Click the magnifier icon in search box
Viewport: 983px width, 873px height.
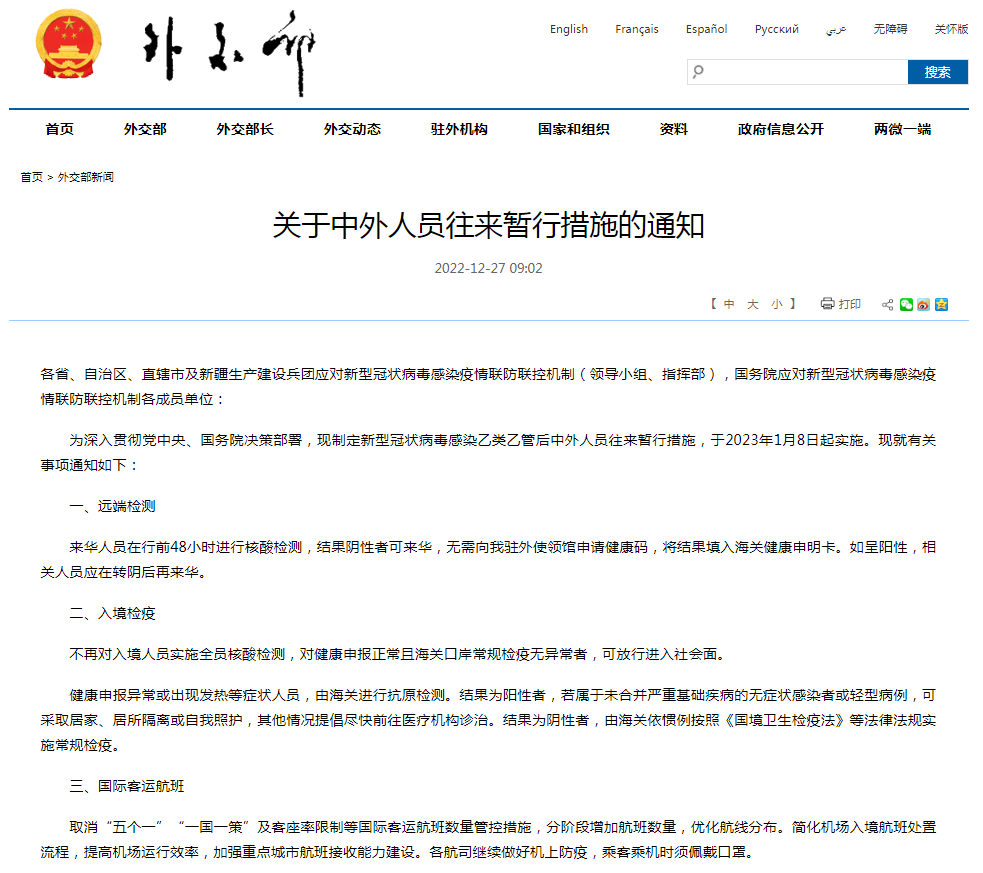point(699,71)
